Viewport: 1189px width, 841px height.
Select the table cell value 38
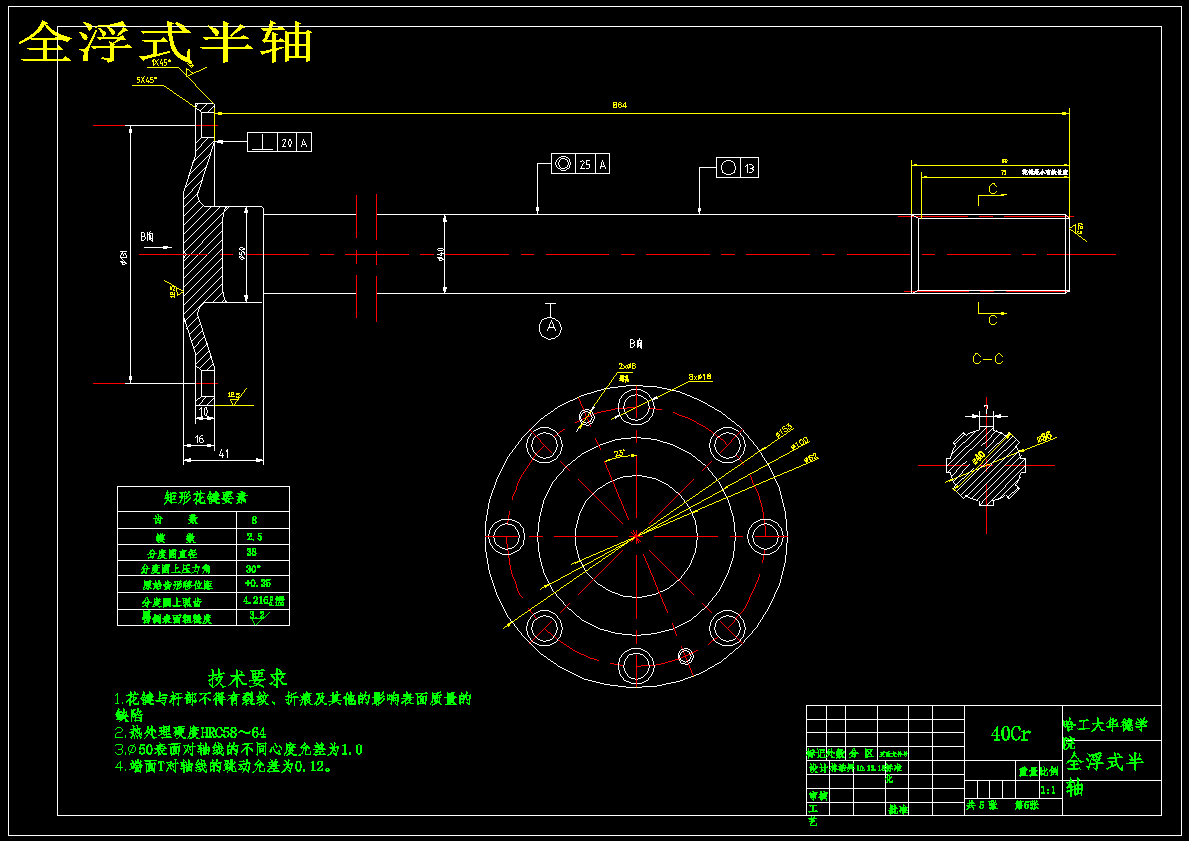(x=252, y=552)
